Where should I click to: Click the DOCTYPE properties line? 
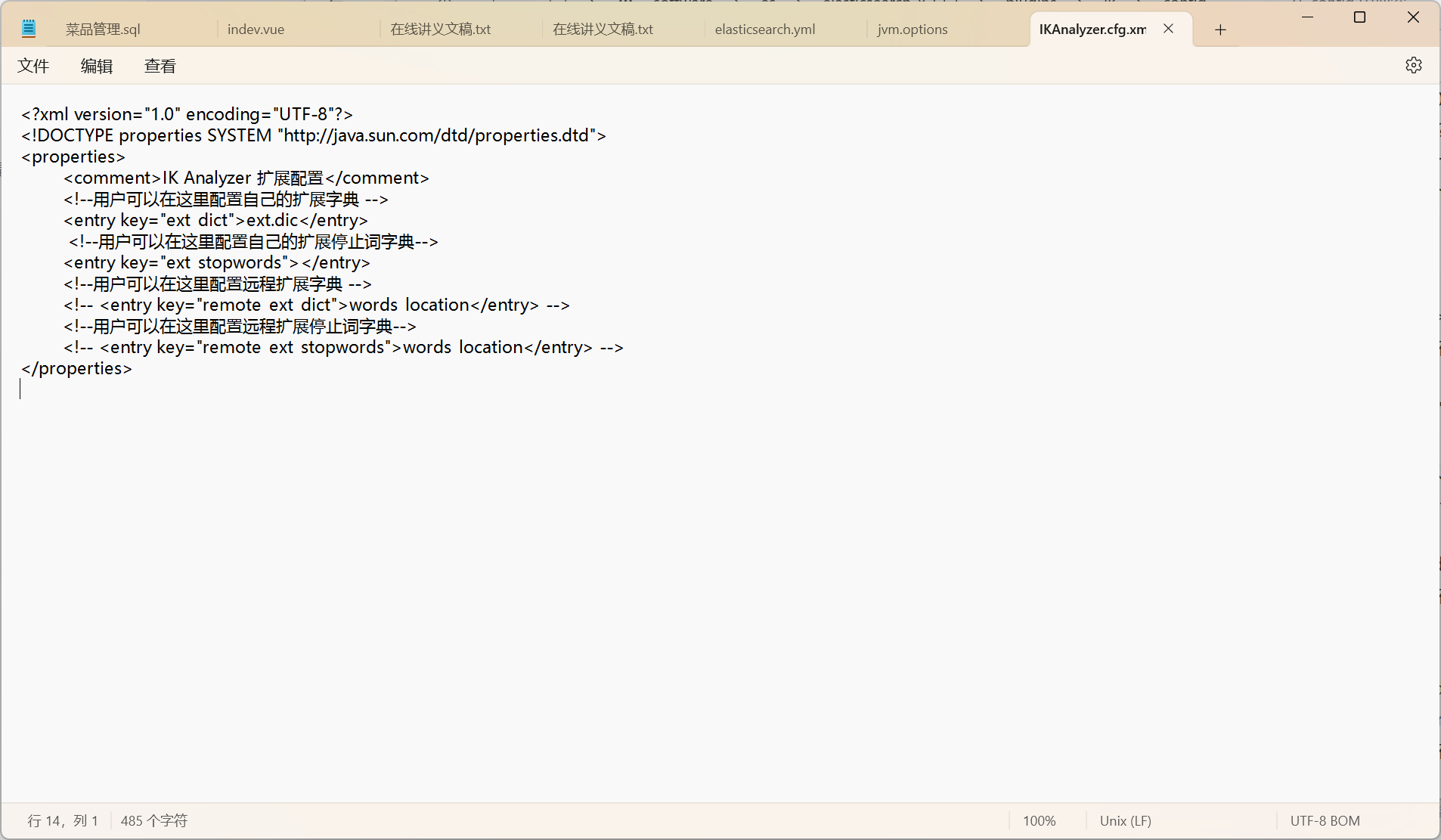(314, 135)
